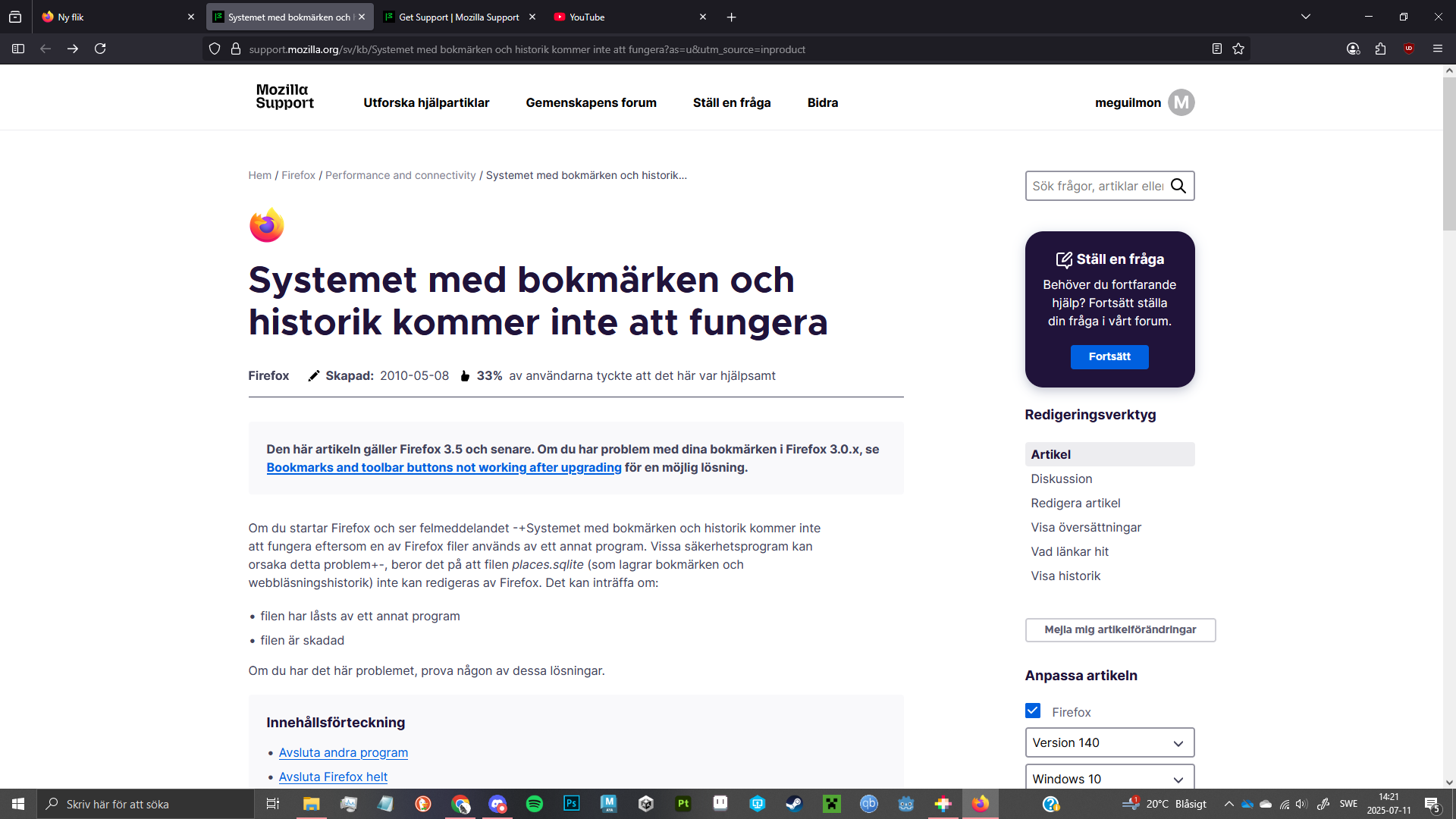Open Unity from the taskbar
The height and width of the screenshot is (819, 1456).
646,804
